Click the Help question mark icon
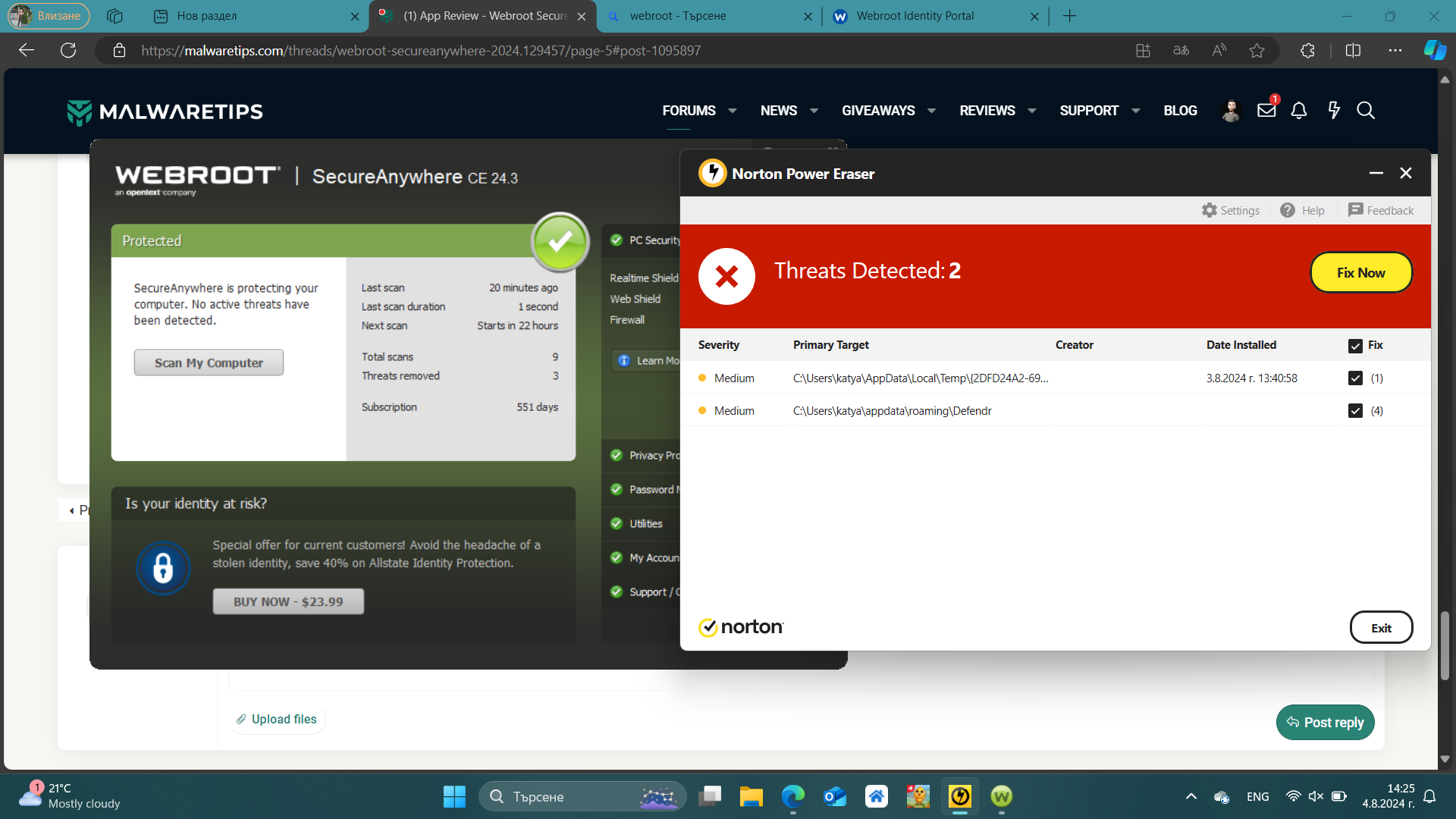The height and width of the screenshot is (819, 1456). [x=1288, y=210]
